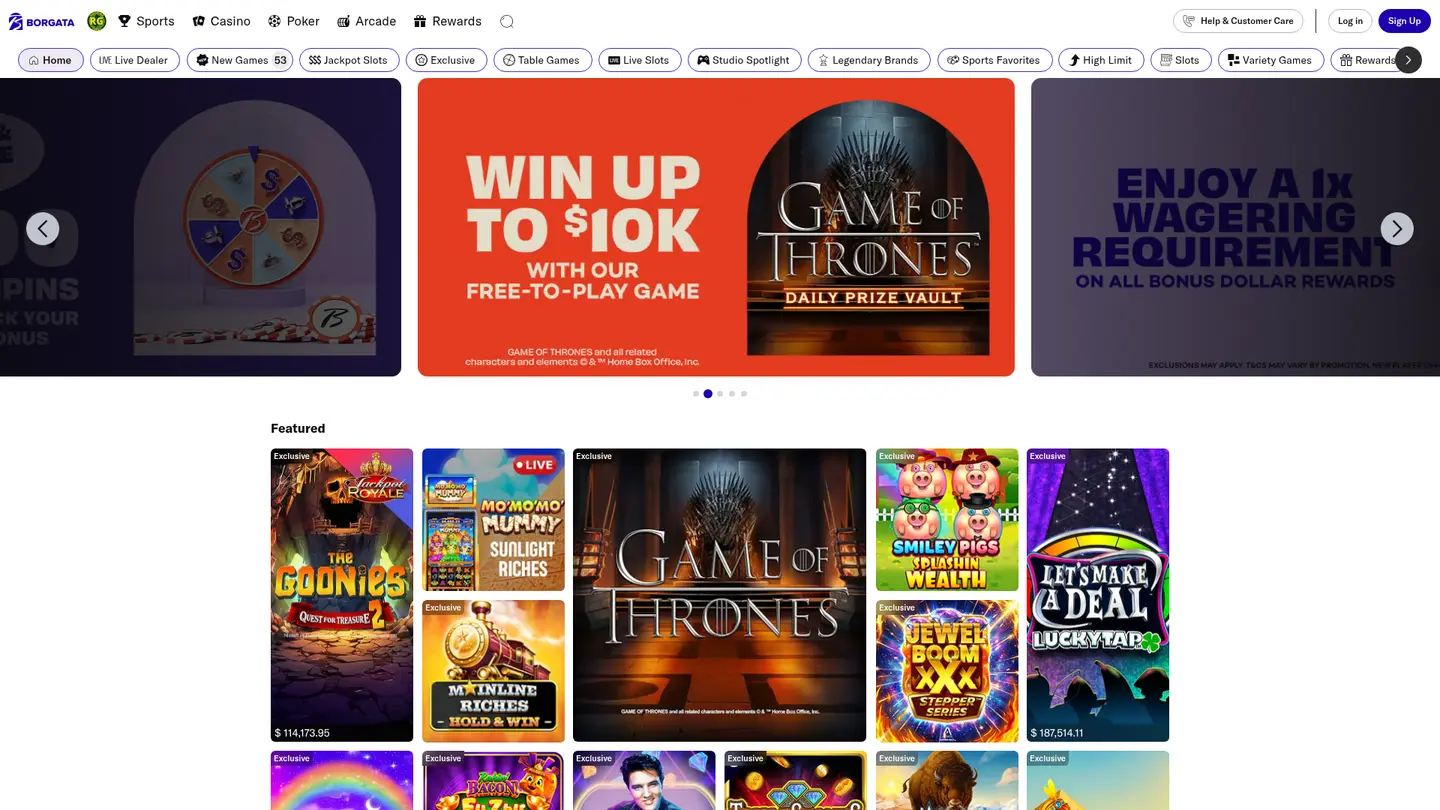
Task: Select the Home category chip
Action: coord(51,60)
